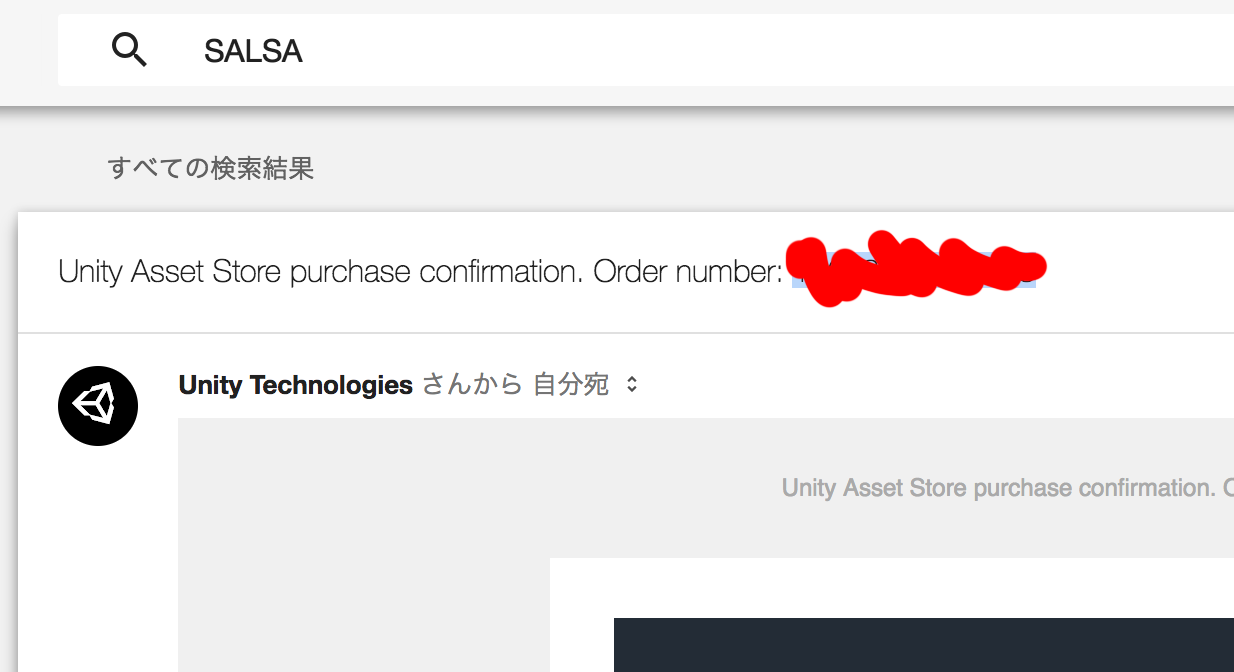1234x672 pixels.
Task: Click the sender name Unity Technologies
Action: click(x=295, y=385)
